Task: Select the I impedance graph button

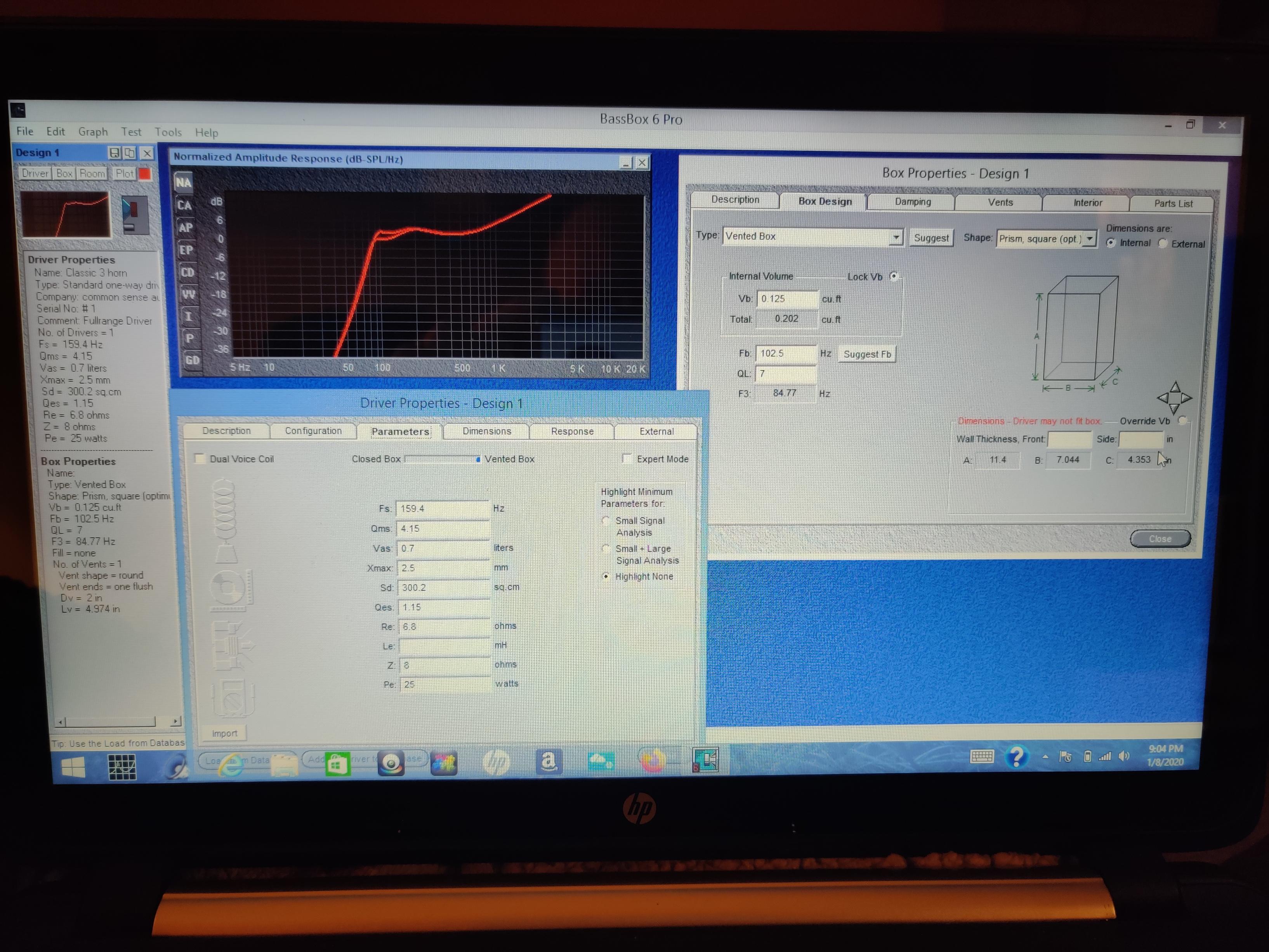Action: coord(190,316)
